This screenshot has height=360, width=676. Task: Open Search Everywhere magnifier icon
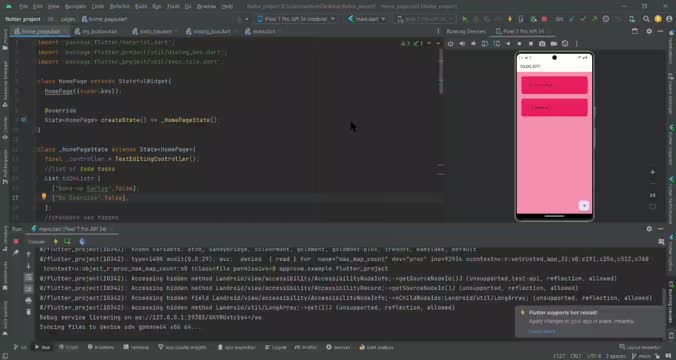(x=646, y=19)
